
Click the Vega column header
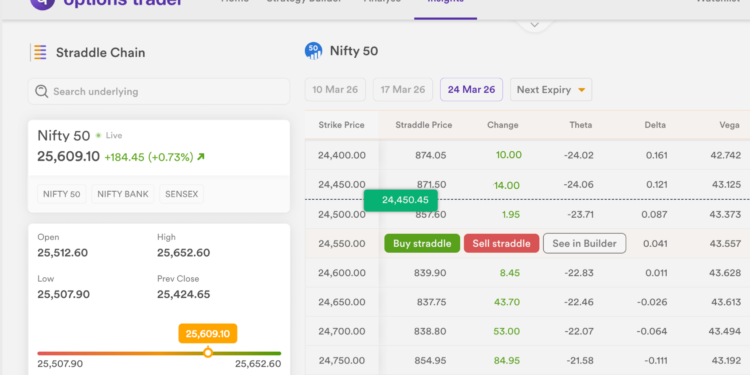click(729, 125)
